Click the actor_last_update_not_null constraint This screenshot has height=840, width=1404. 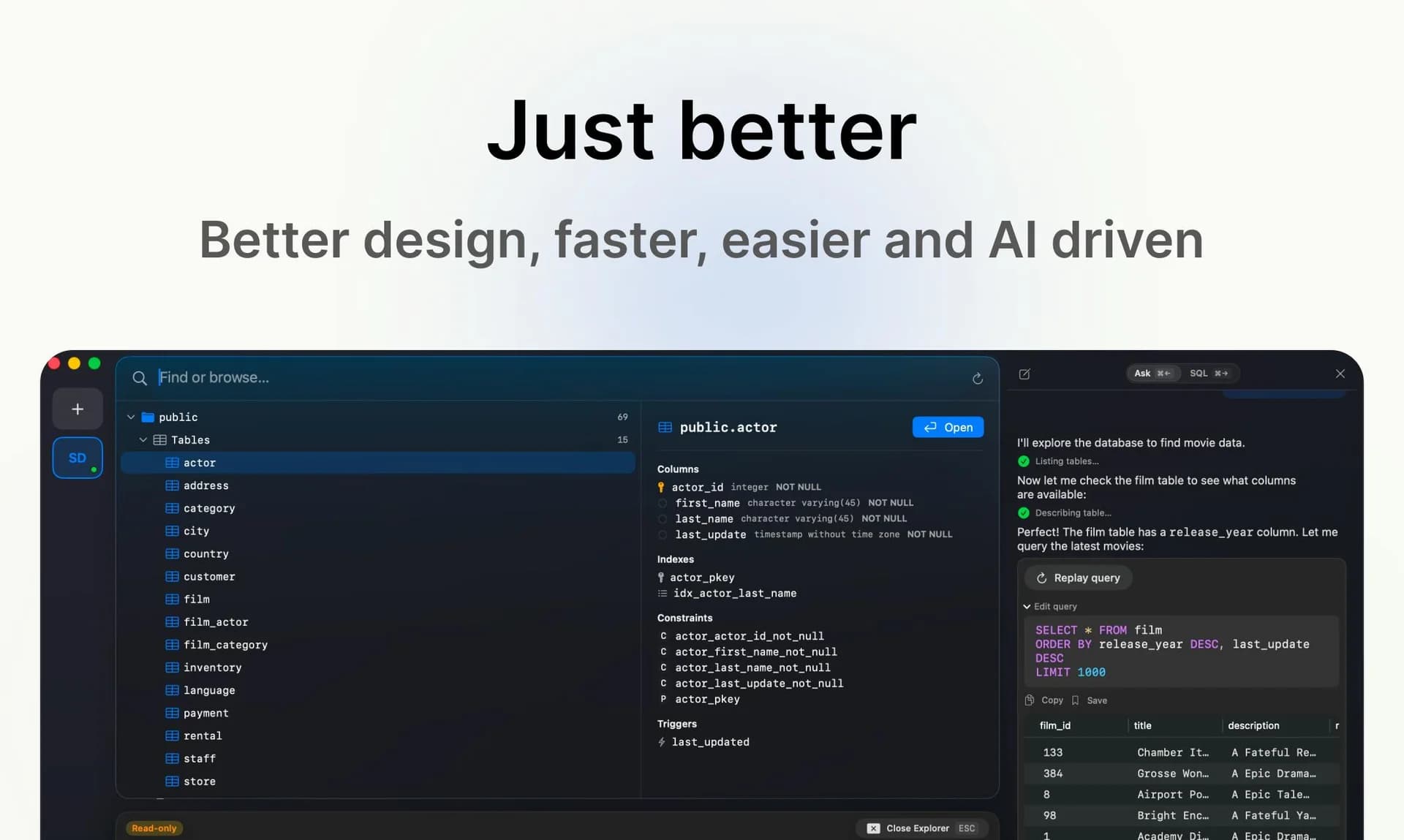[752, 684]
